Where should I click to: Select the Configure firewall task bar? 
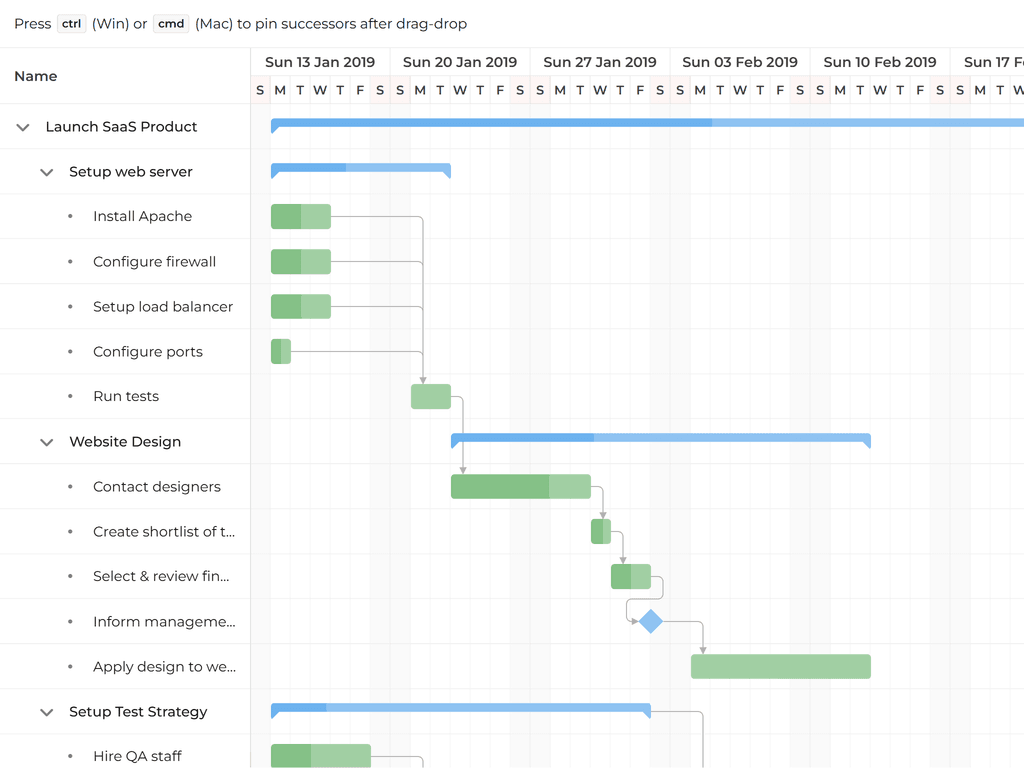tap(300, 262)
